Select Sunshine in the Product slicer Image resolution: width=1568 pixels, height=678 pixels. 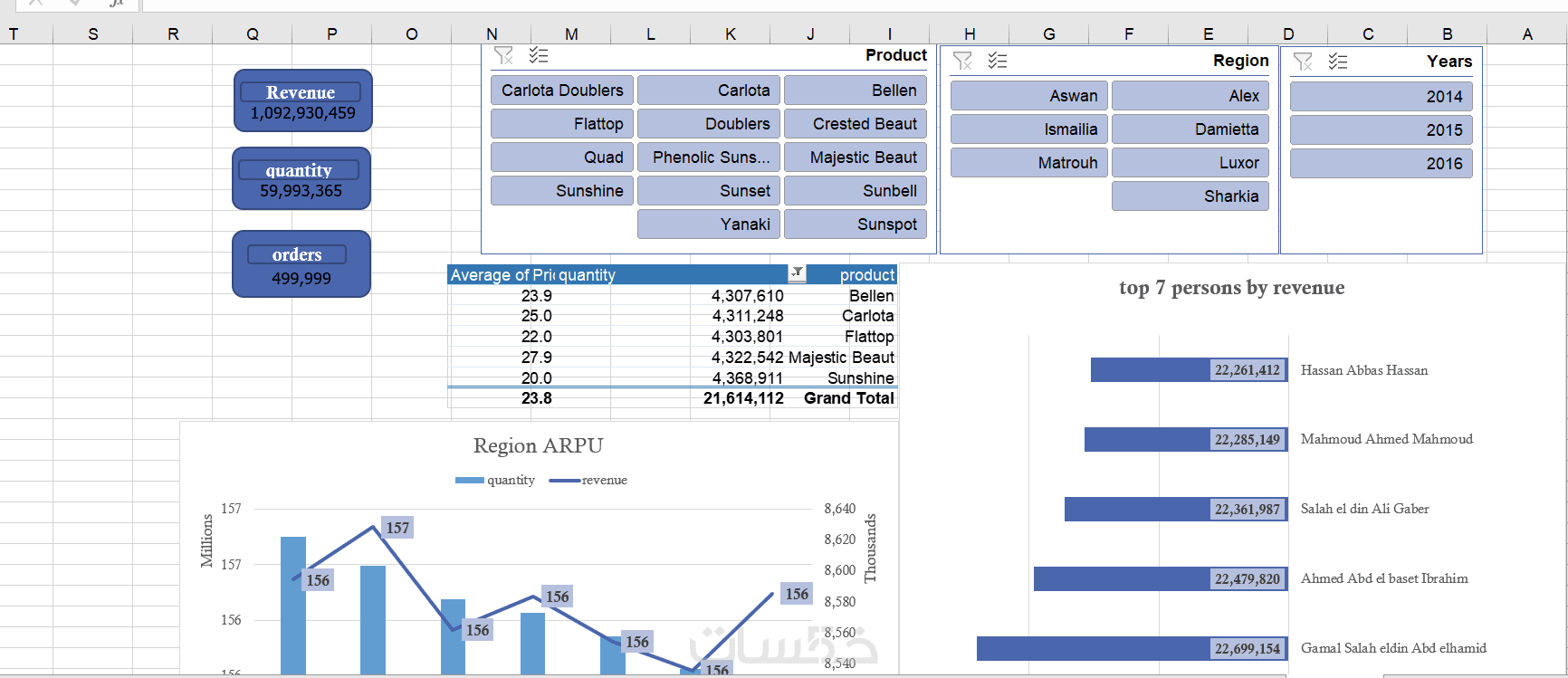click(x=562, y=191)
